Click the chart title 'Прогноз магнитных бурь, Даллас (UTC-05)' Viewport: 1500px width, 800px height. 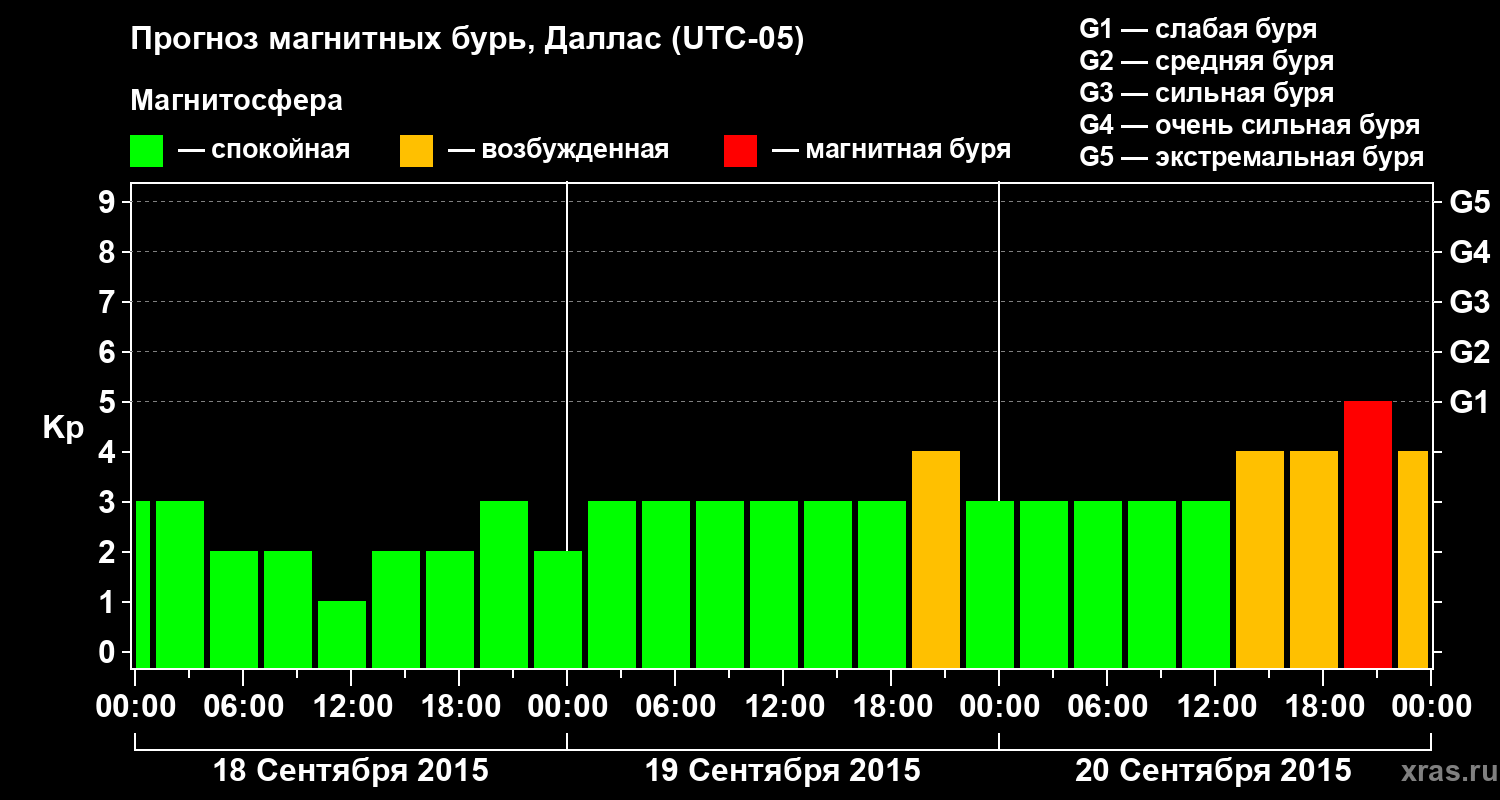467,40
